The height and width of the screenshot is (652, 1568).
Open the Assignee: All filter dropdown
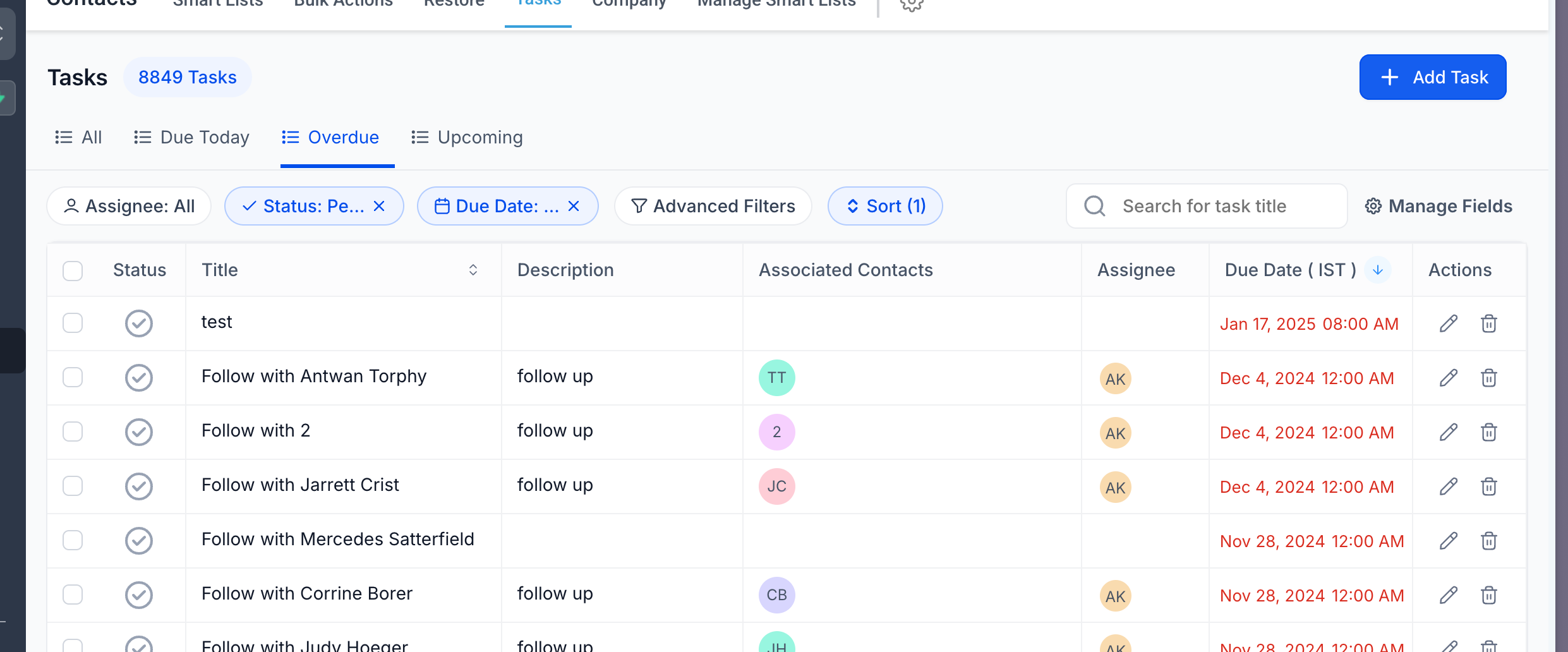(x=130, y=206)
